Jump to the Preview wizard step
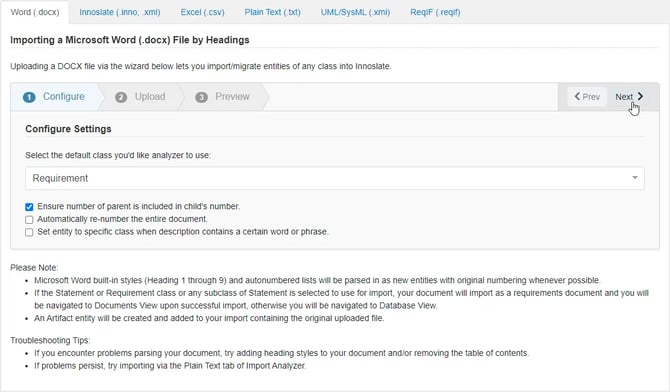 (x=223, y=97)
